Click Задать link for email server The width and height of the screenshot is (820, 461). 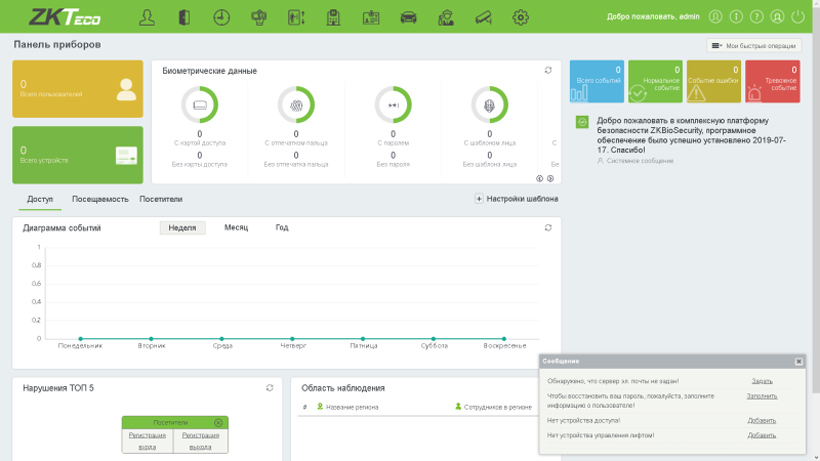tap(761, 381)
